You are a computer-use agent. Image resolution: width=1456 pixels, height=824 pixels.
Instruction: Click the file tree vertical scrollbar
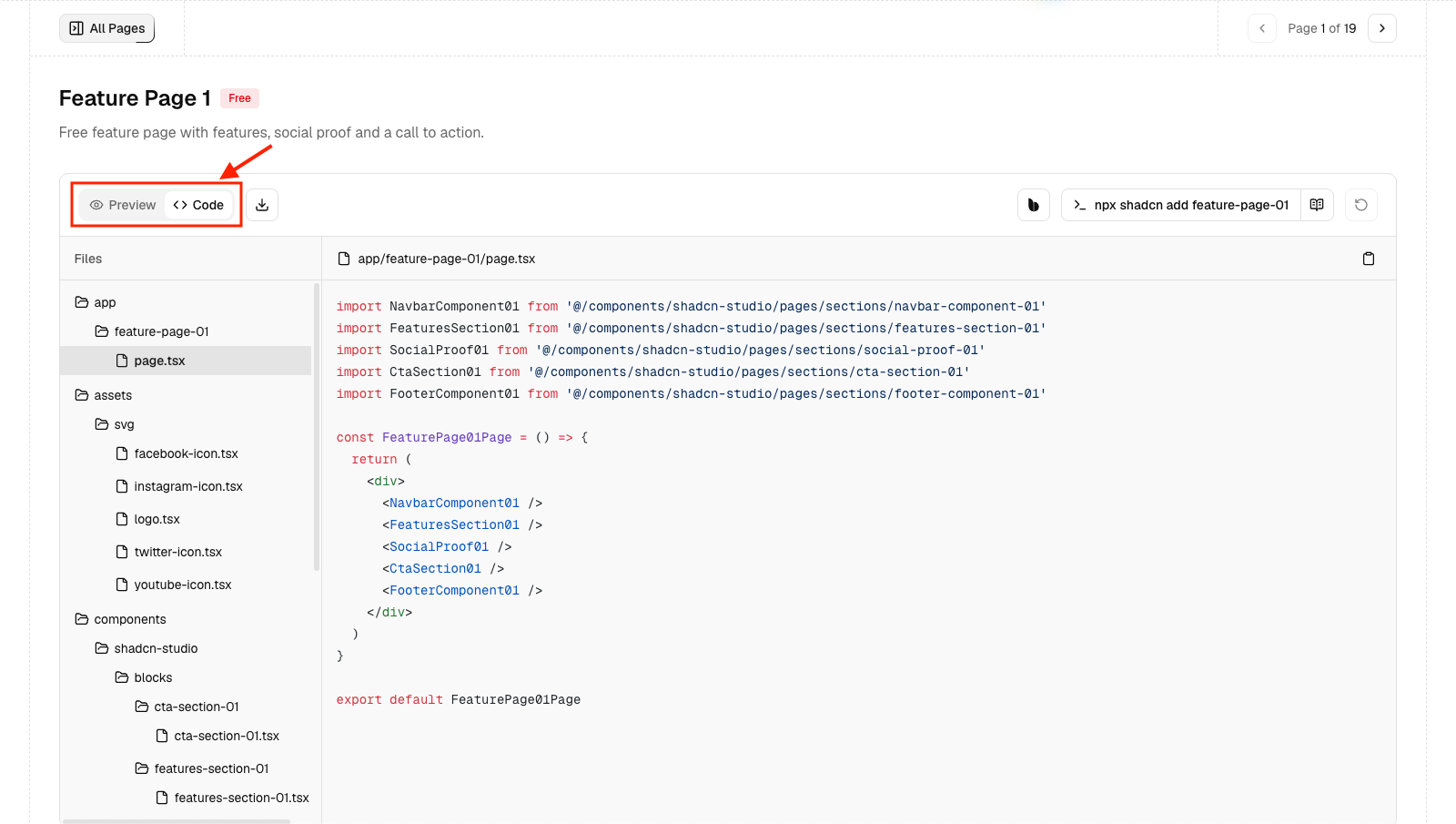point(317,427)
